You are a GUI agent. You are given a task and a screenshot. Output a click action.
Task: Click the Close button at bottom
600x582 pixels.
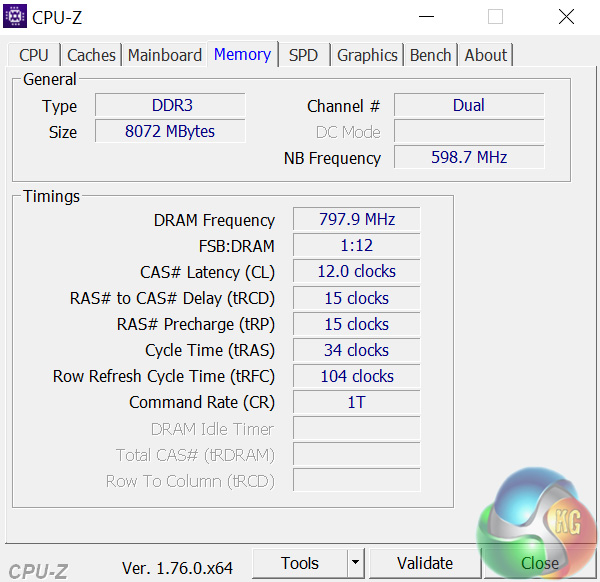pyautogui.click(x=540, y=563)
